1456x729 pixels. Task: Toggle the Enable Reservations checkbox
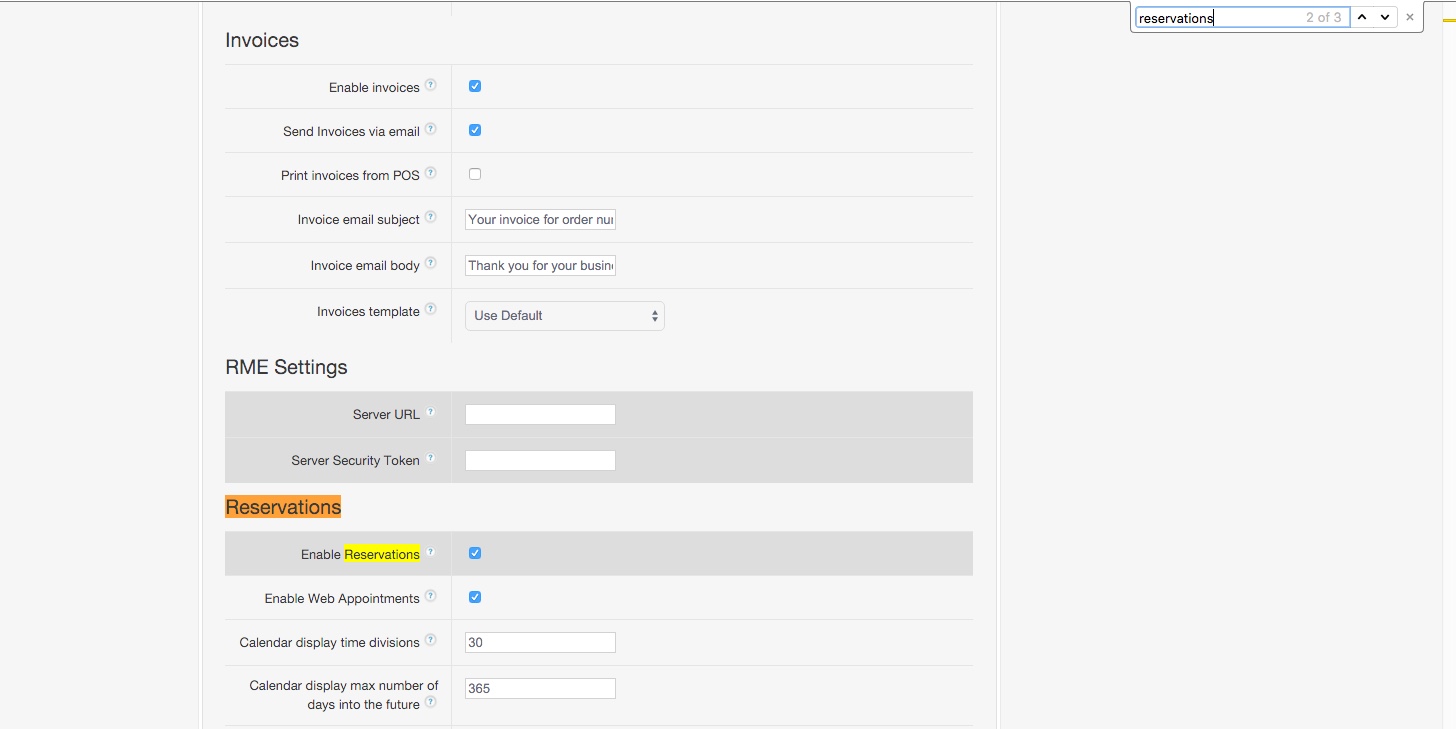pos(475,553)
